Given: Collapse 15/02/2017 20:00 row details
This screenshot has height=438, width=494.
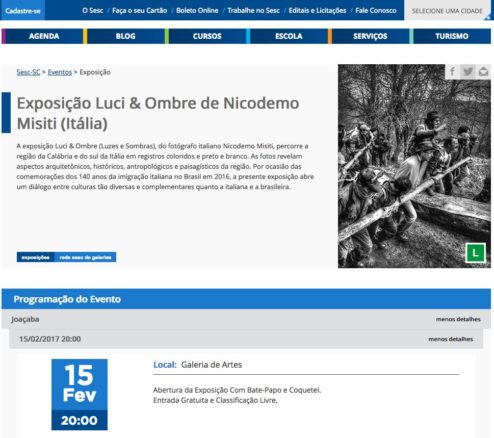Looking at the screenshot, I should (450, 339).
